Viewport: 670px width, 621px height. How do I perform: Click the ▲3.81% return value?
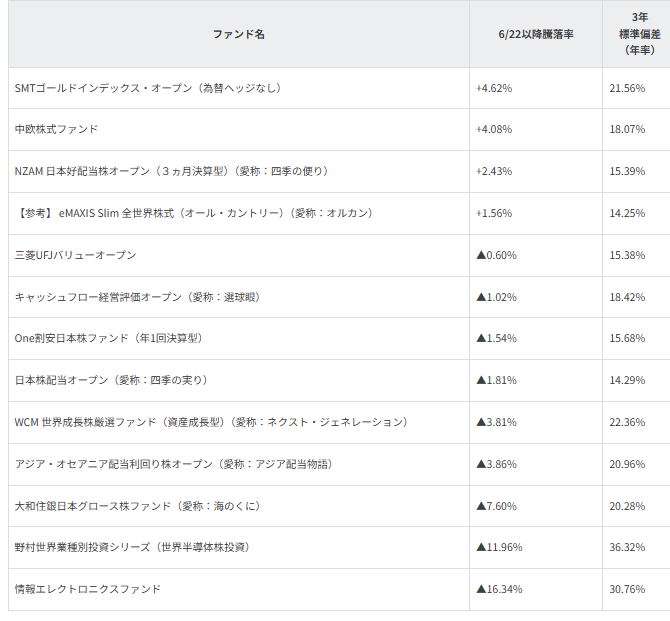point(497,422)
